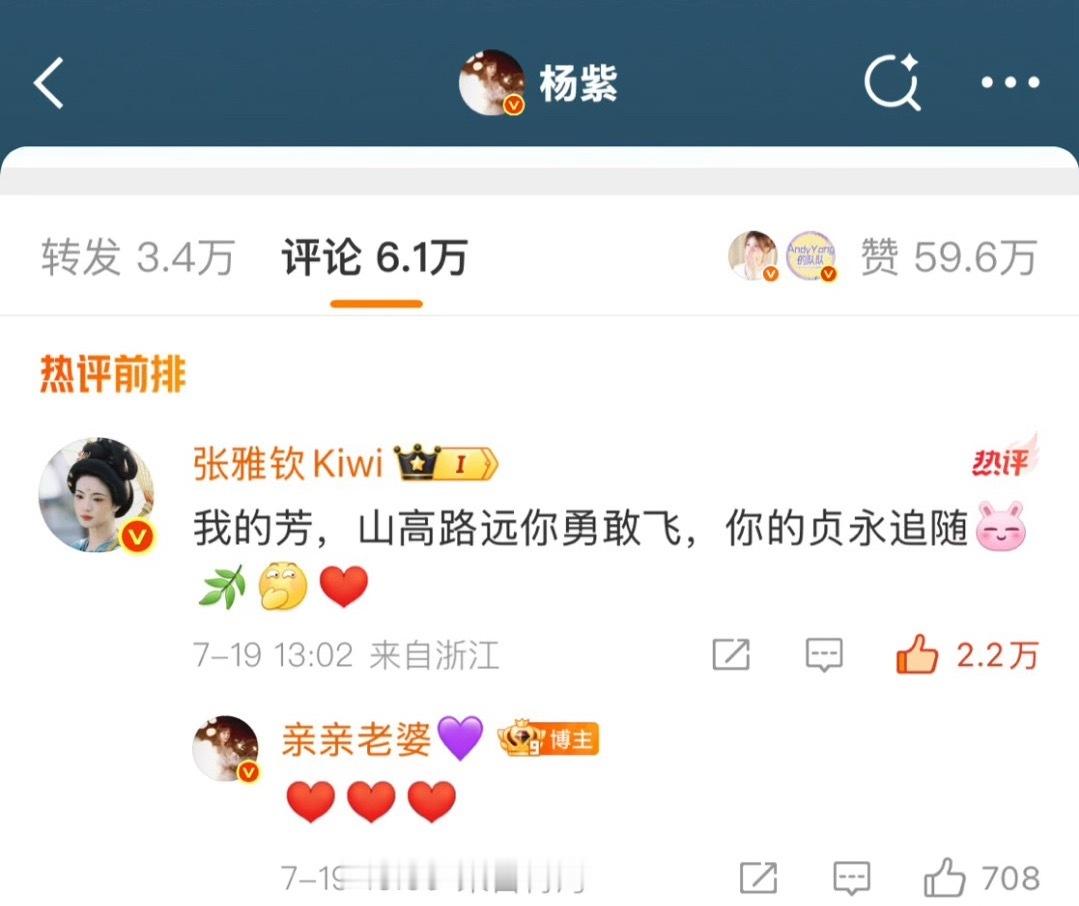1079x906 pixels.
Task: Toggle like on the 2.2万 comment
Action: pyautogui.click(x=967, y=654)
